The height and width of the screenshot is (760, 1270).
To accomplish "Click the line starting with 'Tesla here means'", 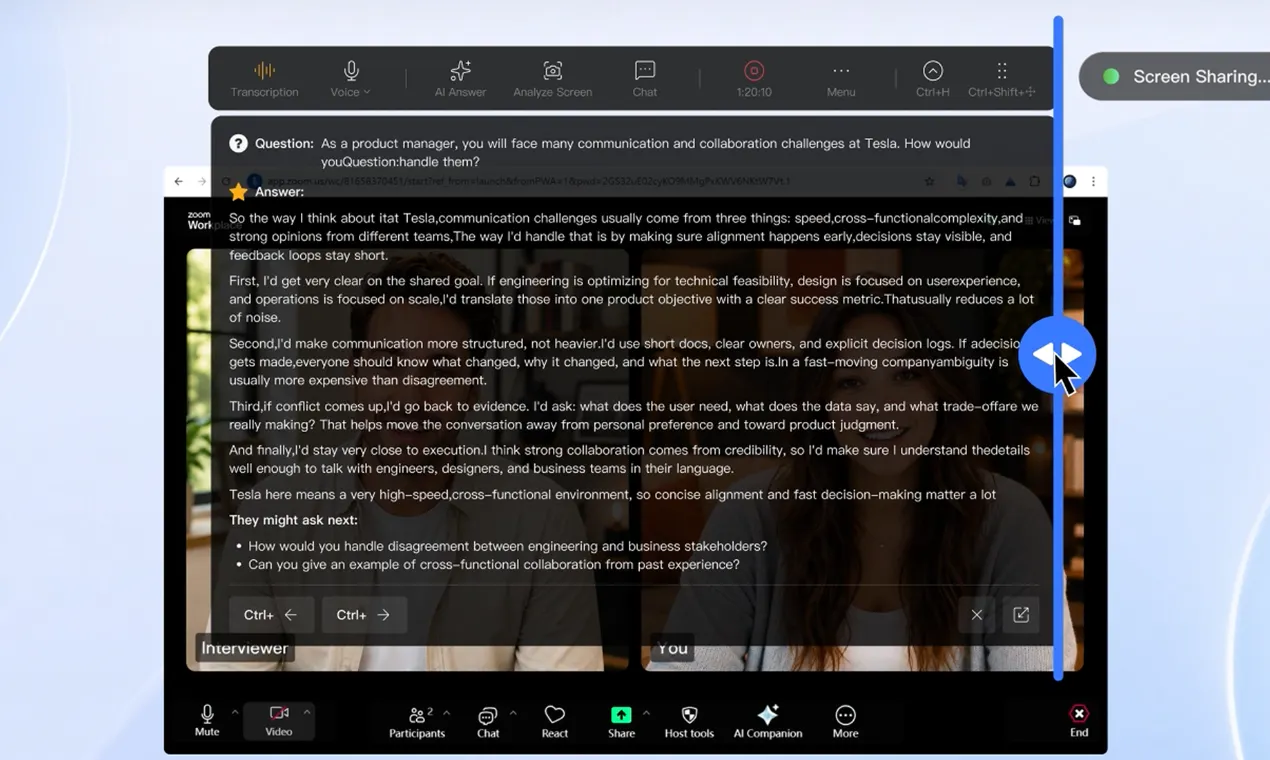I will coord(612,494).
